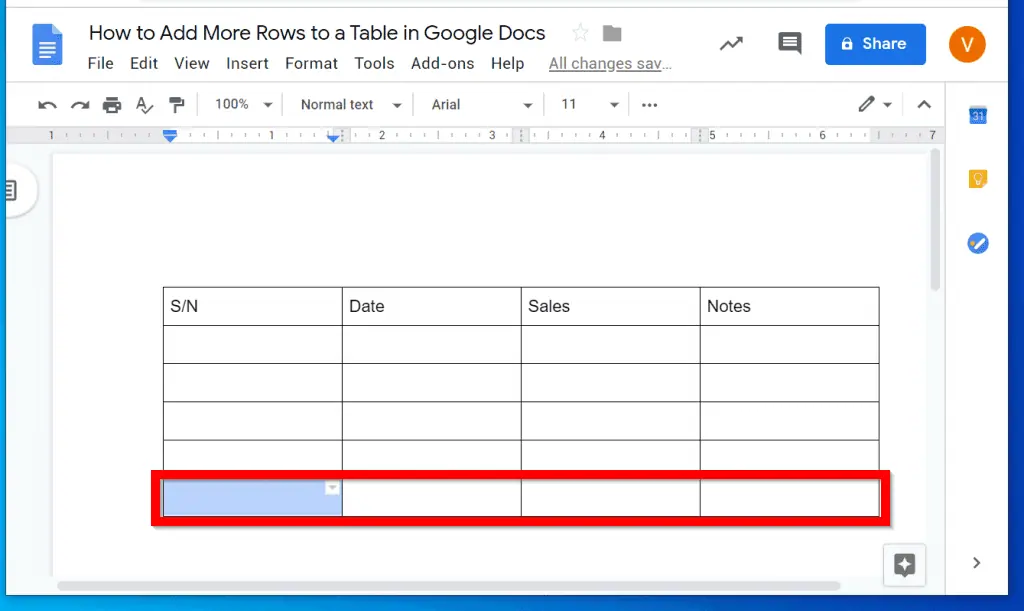1024x611 pixels.
Task: Select the Paint format tool
Action: pyautogui.click(x=177, y=104)
